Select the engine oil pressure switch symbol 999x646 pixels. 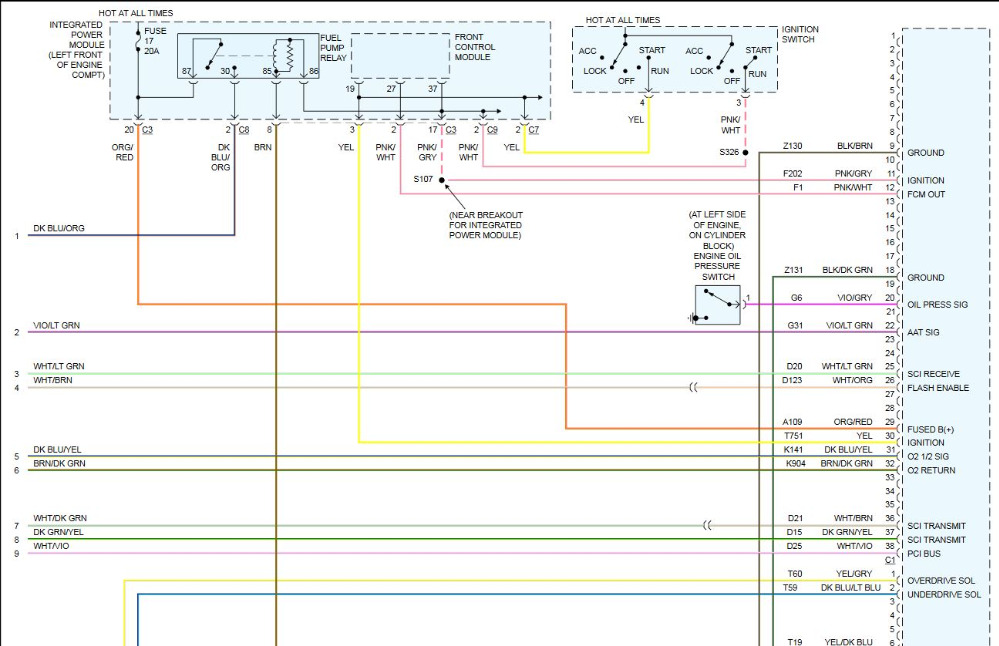click(717, 305)
